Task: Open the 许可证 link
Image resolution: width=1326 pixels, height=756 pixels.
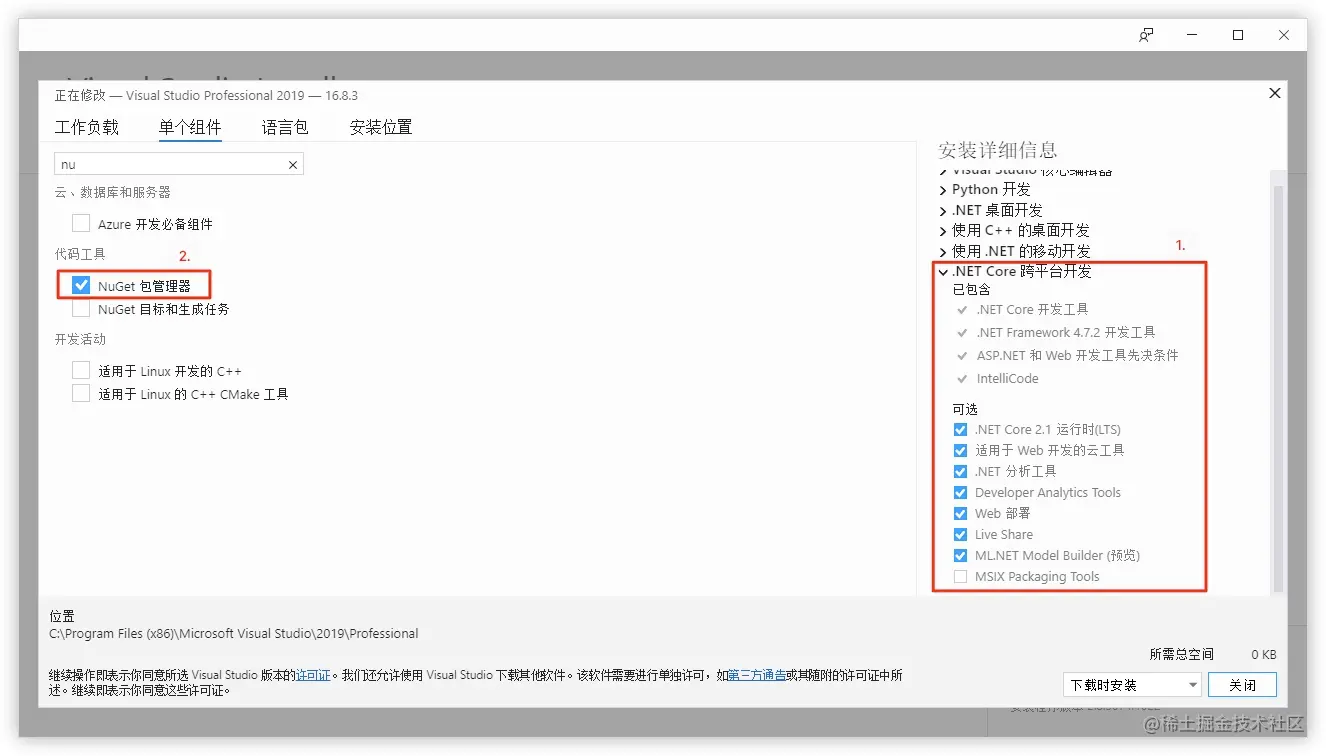Action: pos(313,675)
